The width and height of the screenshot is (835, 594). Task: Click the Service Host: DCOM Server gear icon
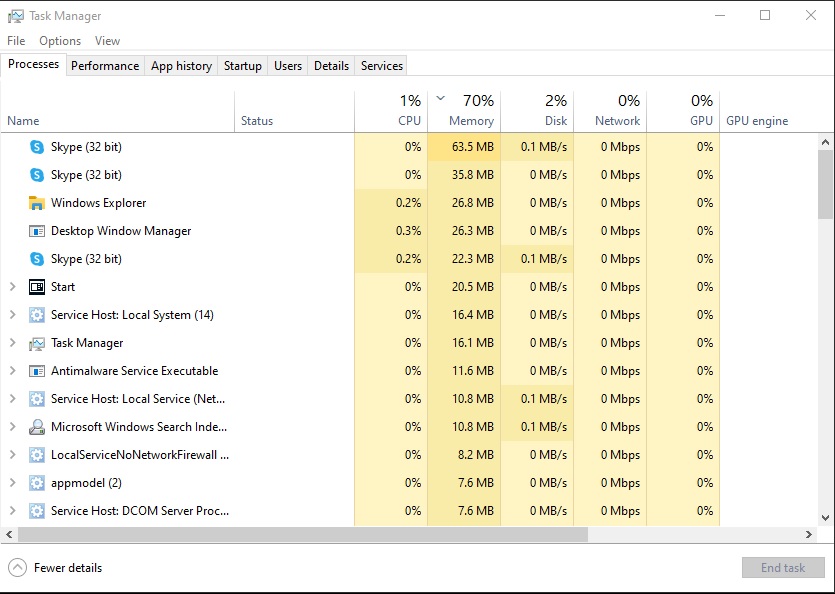37,511
